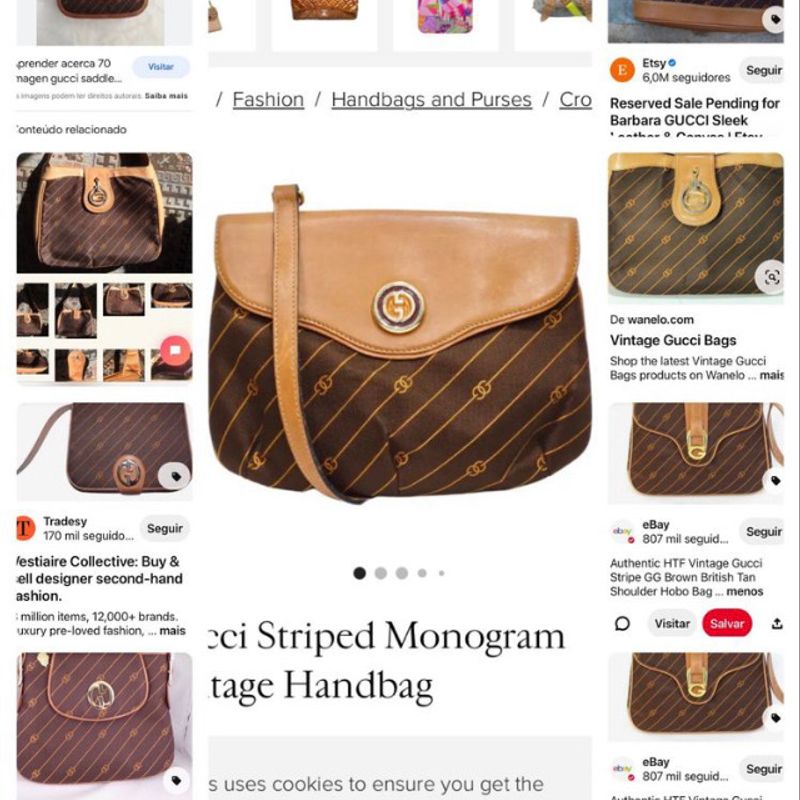The width and height of the screenshot is (800, 800).
Task: Select the second carousel dot indicator
Action: (x=381, y=573)
